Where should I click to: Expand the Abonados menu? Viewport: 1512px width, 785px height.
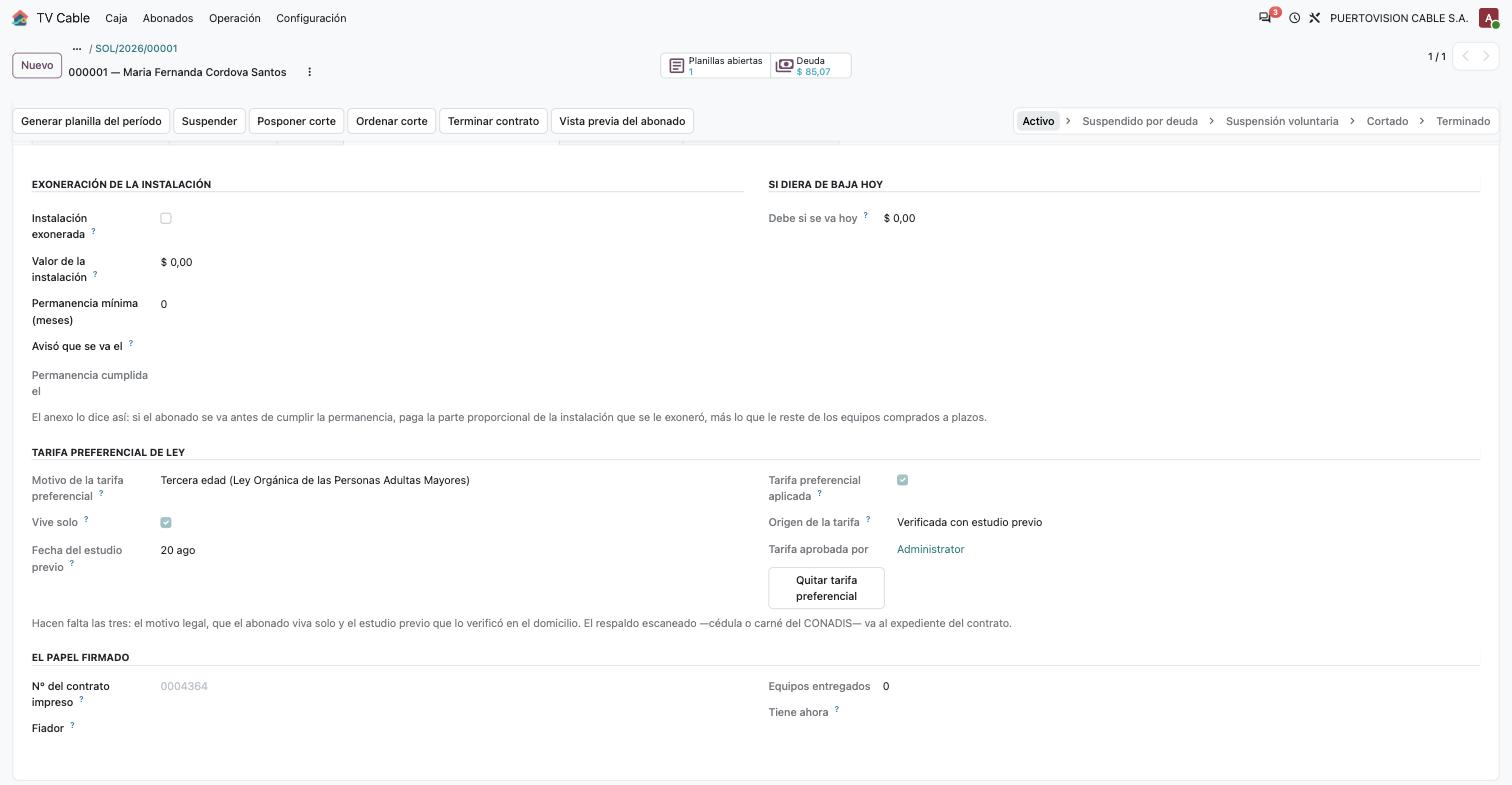click(x=168, y=18)
